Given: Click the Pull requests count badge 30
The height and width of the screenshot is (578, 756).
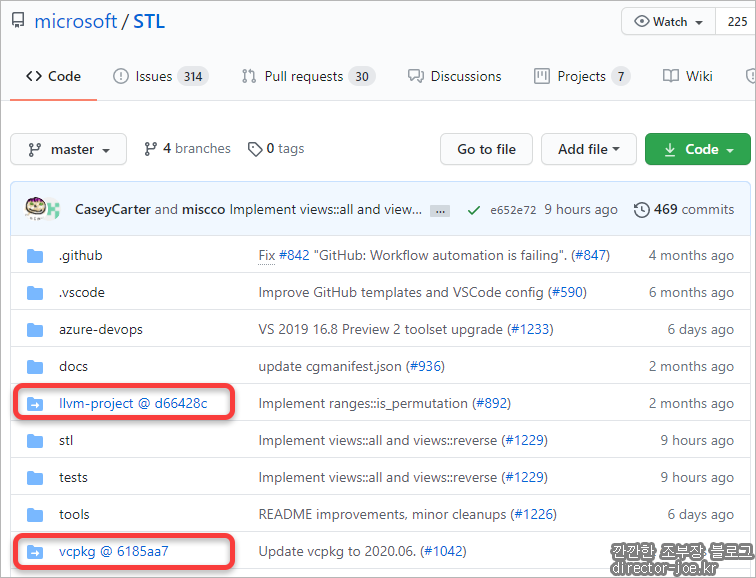Looking at the screenshot, I should pos(362,76).
